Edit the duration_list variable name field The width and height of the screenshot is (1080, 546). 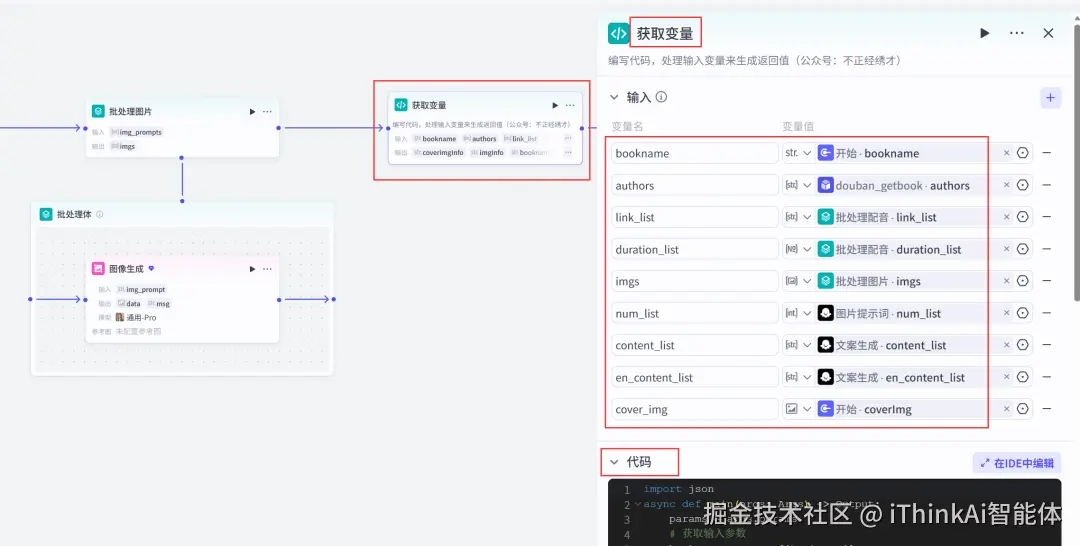pos(694,249)
